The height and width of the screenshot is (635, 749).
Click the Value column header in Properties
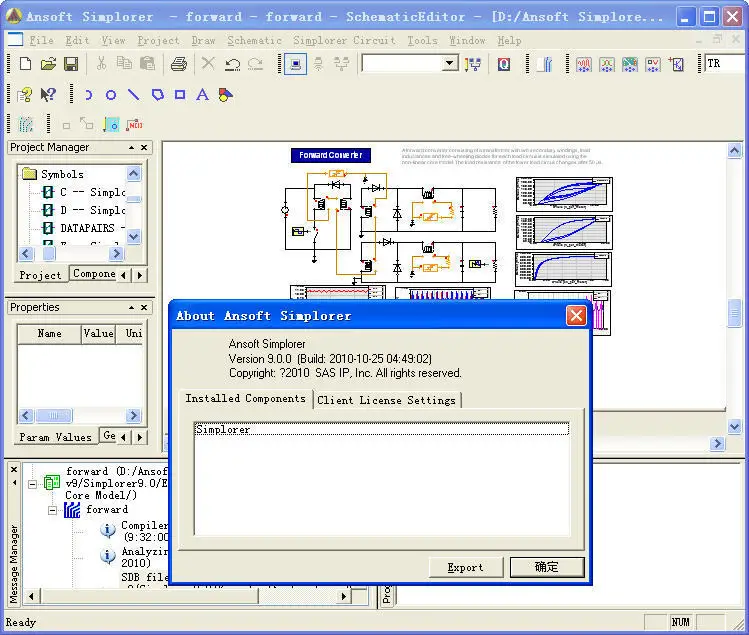pyautogui.click(x=98, y=334)
